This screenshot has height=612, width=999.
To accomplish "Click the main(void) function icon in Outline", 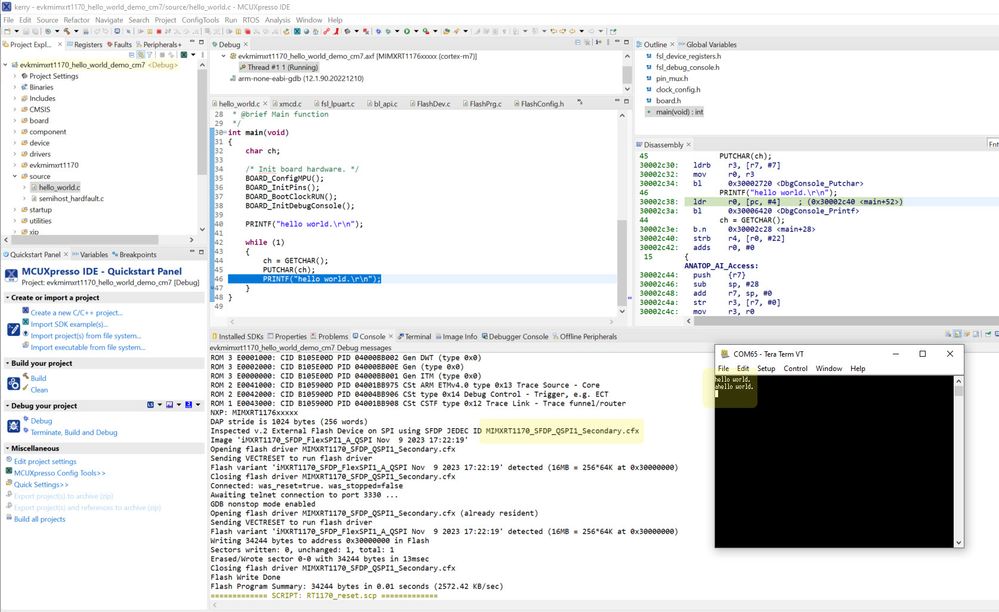I will tap(649, 112).
